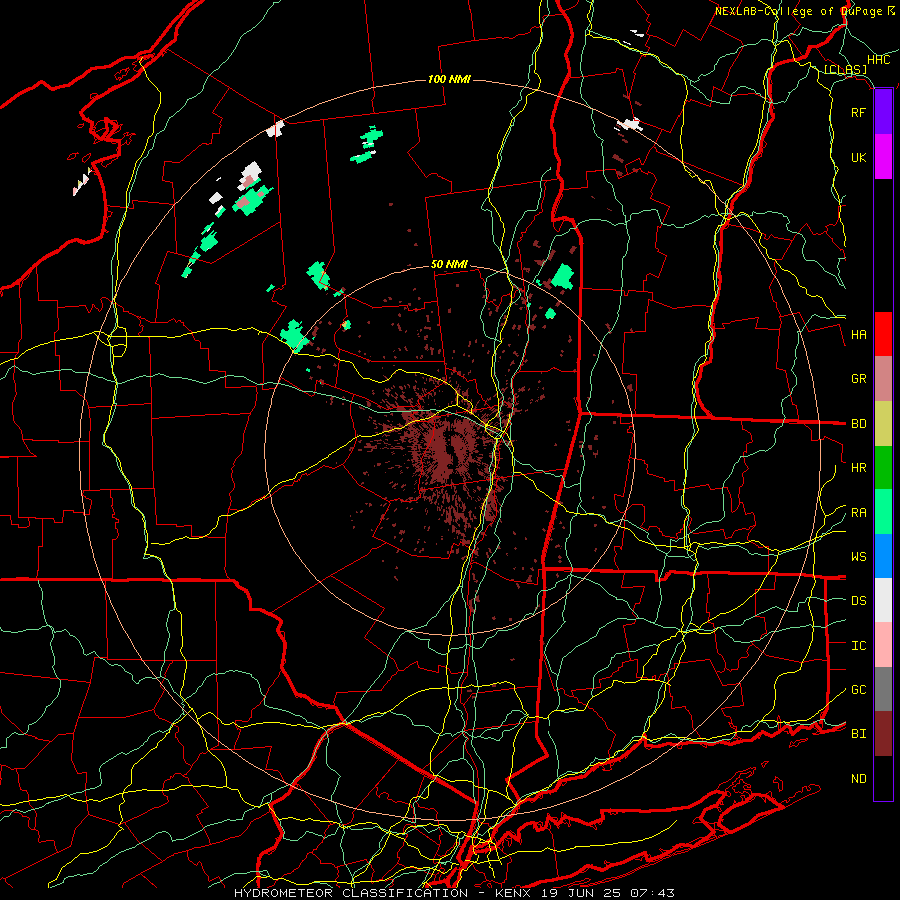Image resolution: width=900 pixels, height=900 pixels.
Task: Click the Hydrometeor Classification KENX caption
Action: (x=454, y=893)
